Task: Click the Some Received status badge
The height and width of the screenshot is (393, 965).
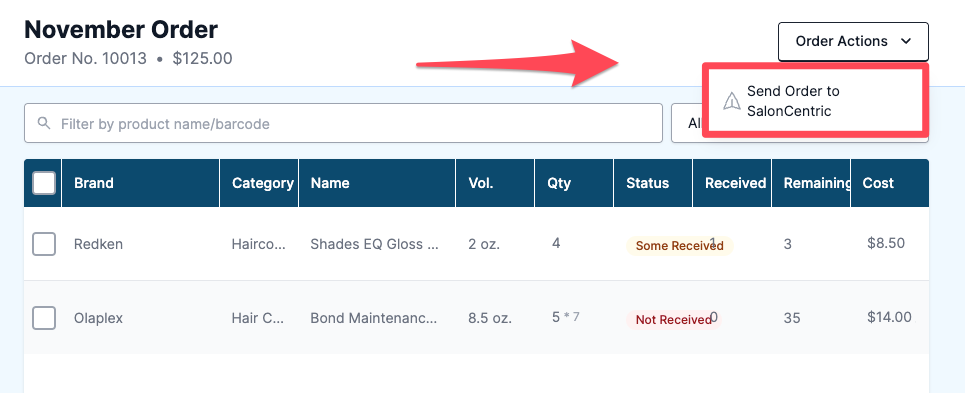Action: click(x=679, y=246)
